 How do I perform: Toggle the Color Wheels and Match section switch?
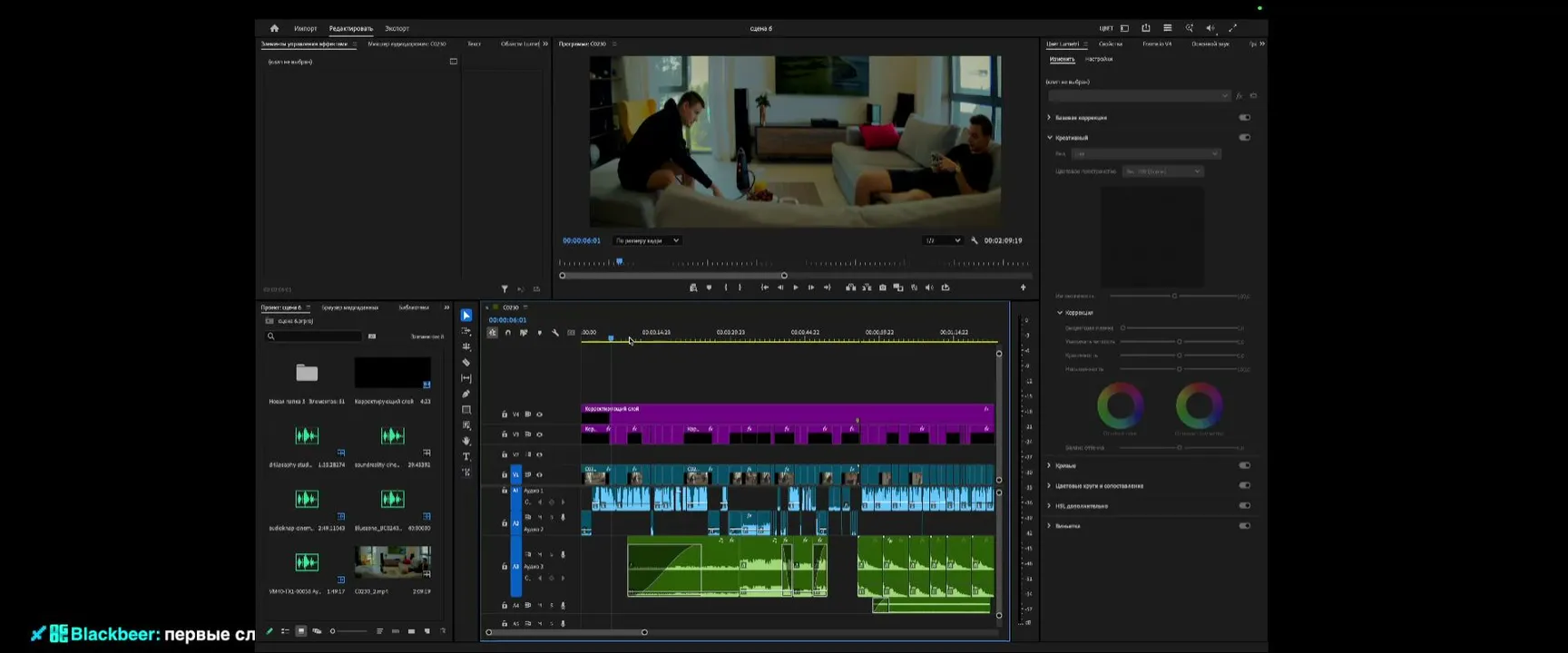tap(1245, 485)
